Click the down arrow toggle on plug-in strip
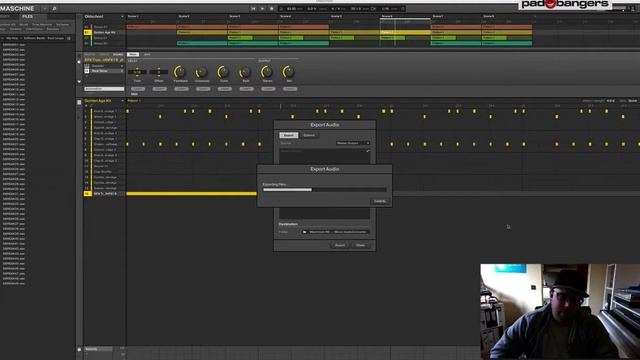Viewport: 640px width, 360px height. pyautogui.click(x=79, y=81)
